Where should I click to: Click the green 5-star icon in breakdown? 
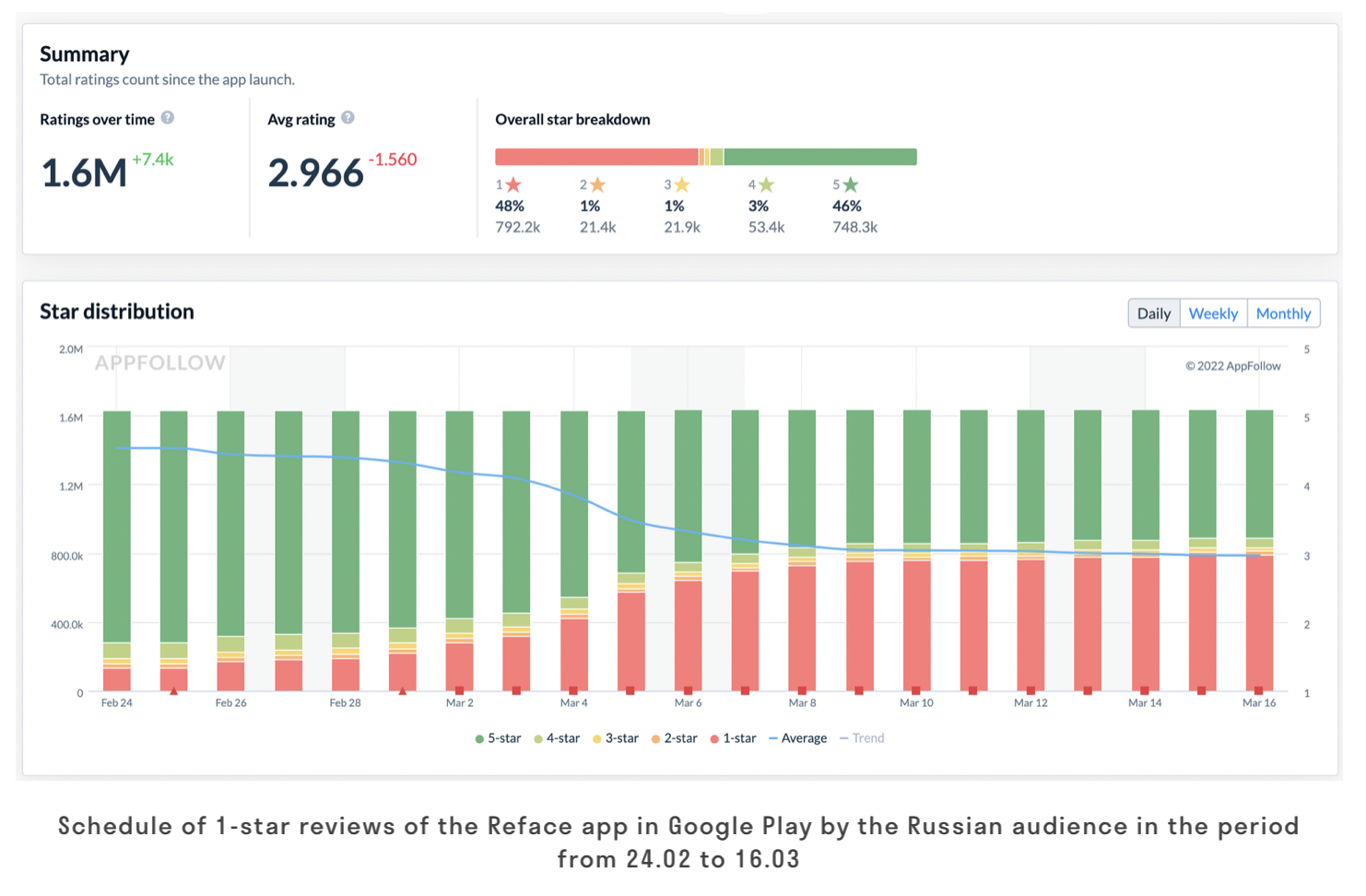coord(851,185)
